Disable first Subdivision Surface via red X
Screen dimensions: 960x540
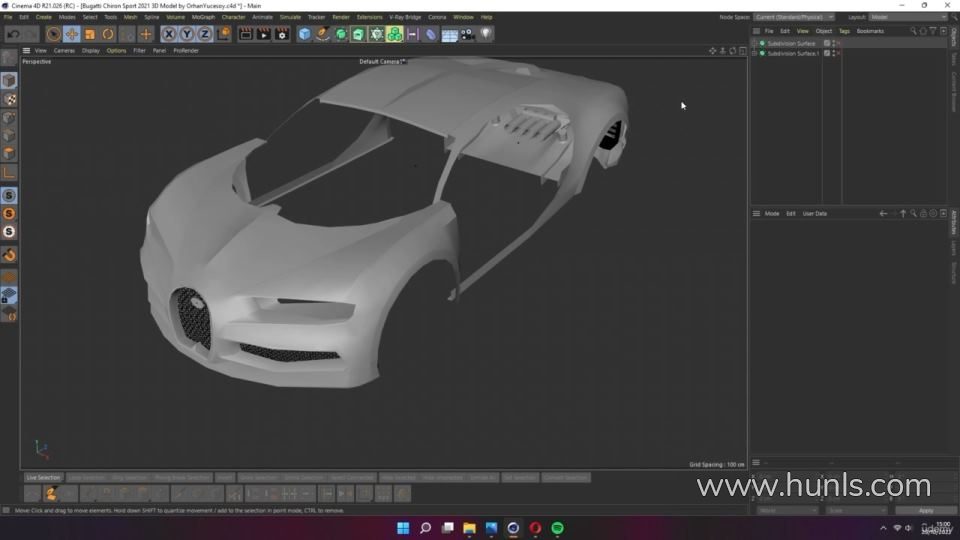838,43
